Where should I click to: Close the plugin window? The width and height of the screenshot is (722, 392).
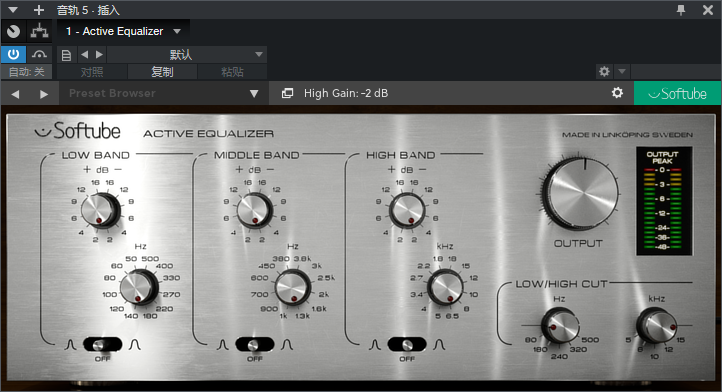[x=708, y=10]
